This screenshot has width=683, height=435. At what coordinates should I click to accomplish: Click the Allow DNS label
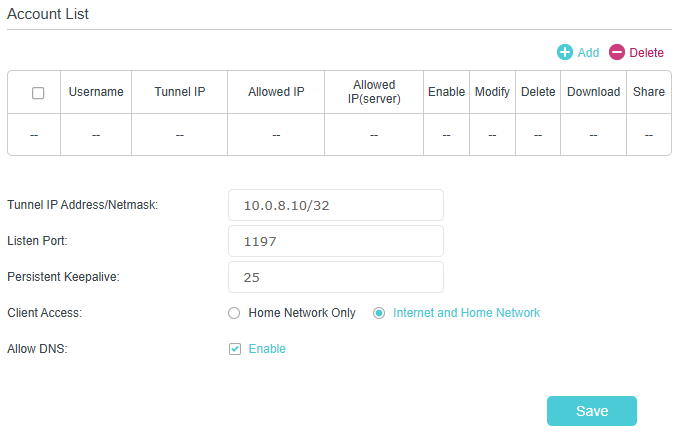[x=37, y=349]
